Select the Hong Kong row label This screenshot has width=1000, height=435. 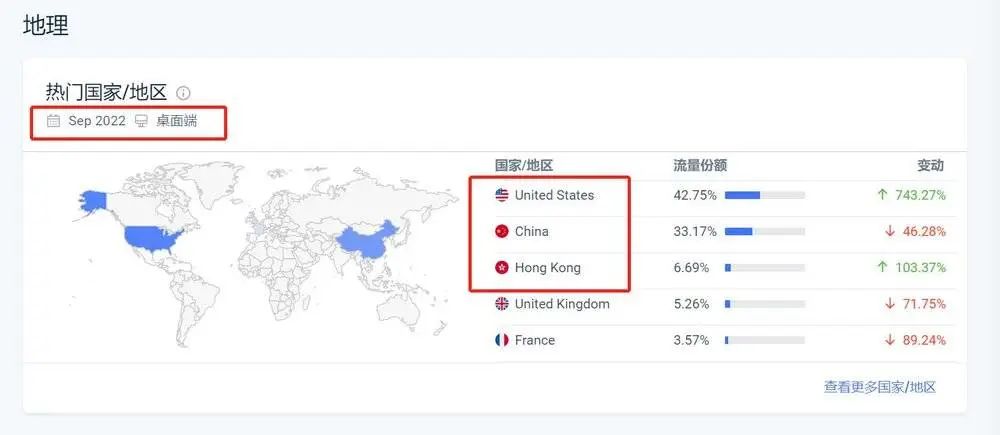pos(547,268)
